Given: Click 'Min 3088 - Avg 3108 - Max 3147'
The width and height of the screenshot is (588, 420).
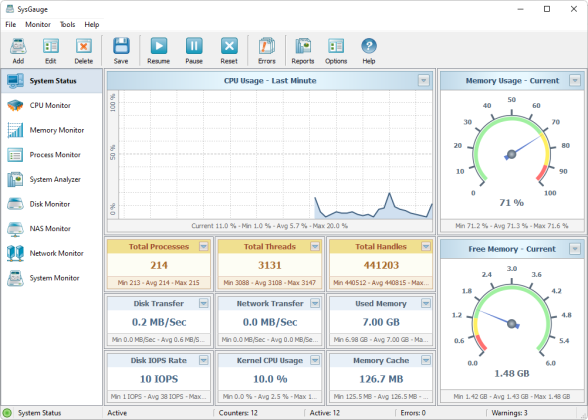Looking at the screenshot, I should point(270,283).
